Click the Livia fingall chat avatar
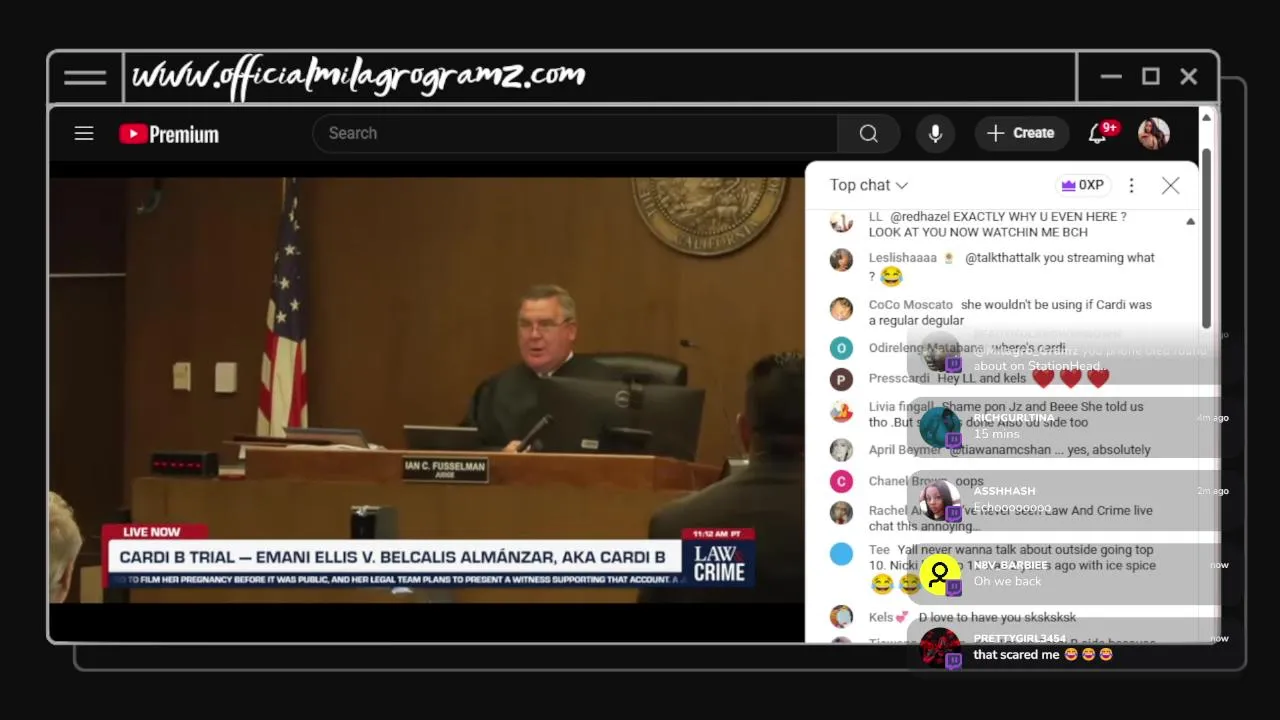This screenshot has height=720, width=1280. (x=841, y=410)
